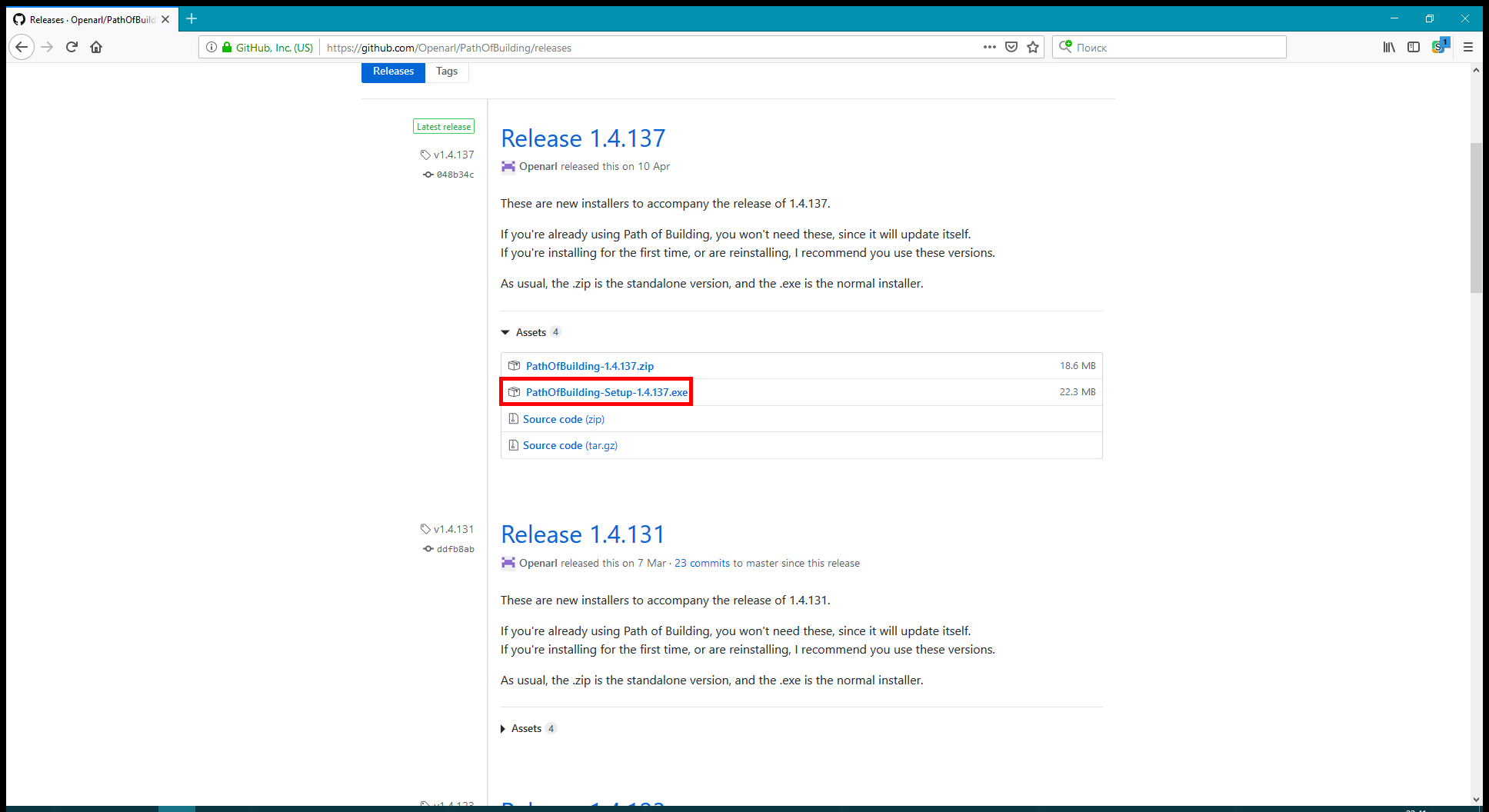
Task: Click the tag icon next to v1.4.137
Action: 425,155
